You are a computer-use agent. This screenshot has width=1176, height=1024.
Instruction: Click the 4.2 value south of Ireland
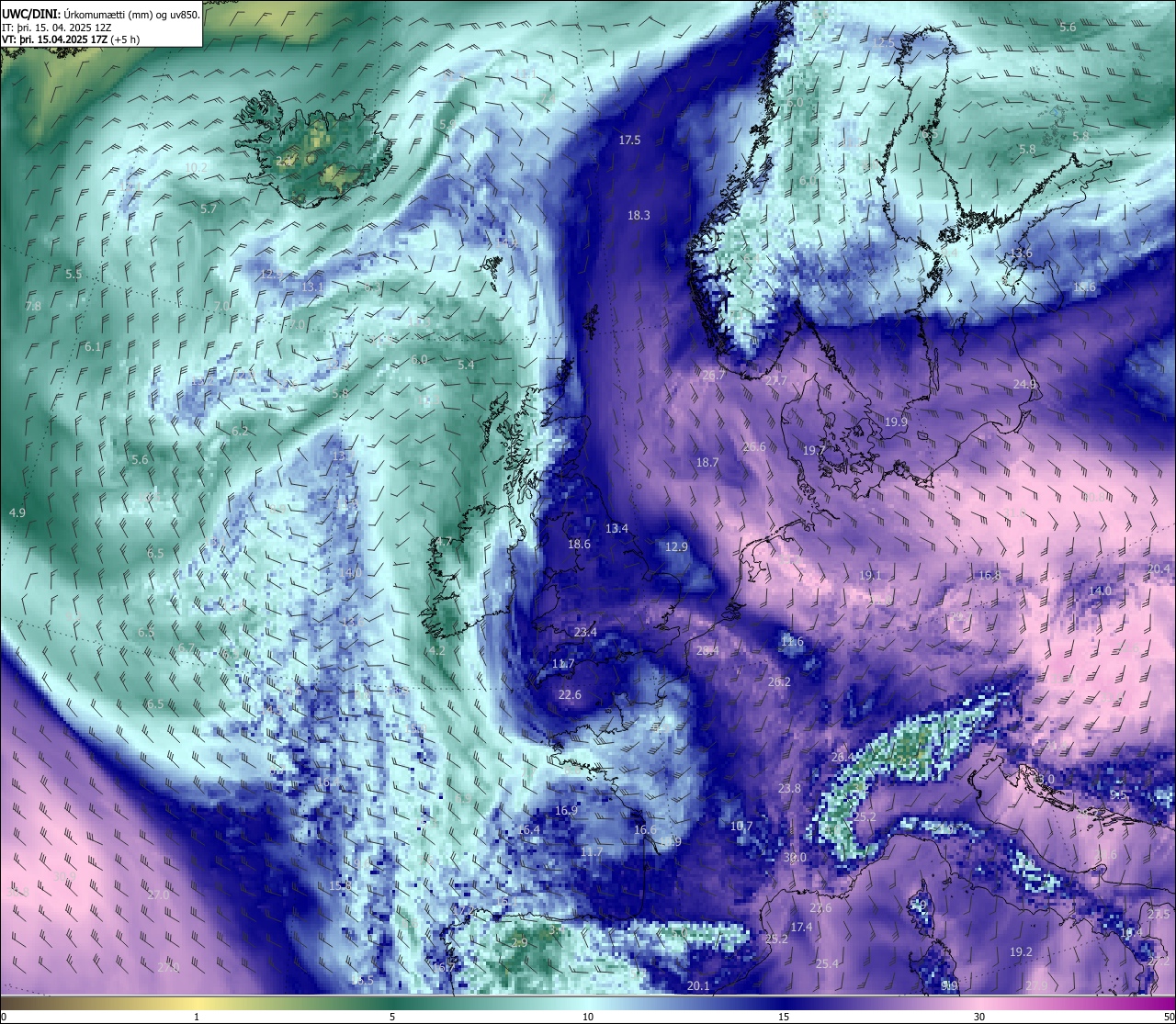(x=436, y=650)
